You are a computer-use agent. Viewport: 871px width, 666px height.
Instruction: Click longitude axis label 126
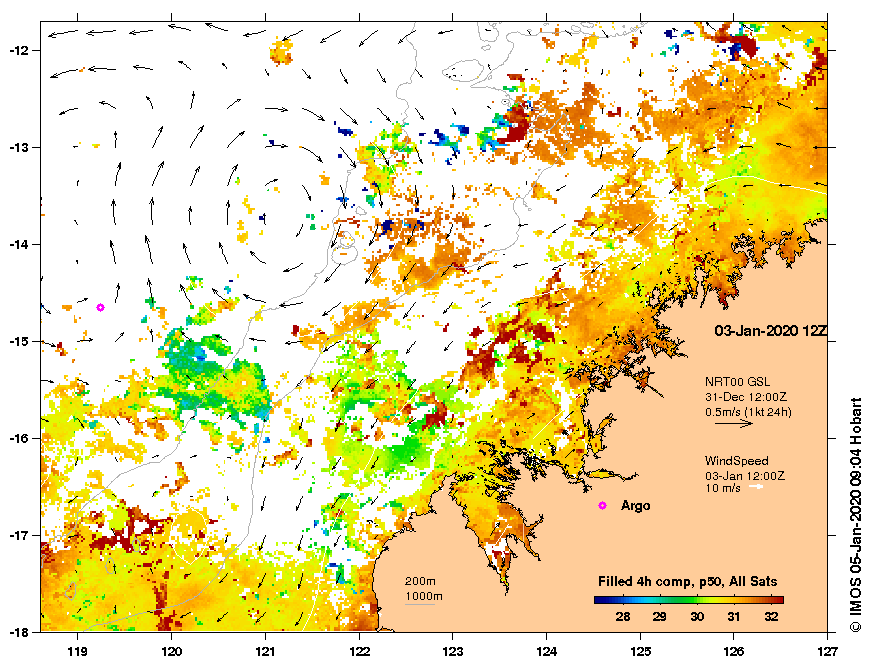coord(734,652)
